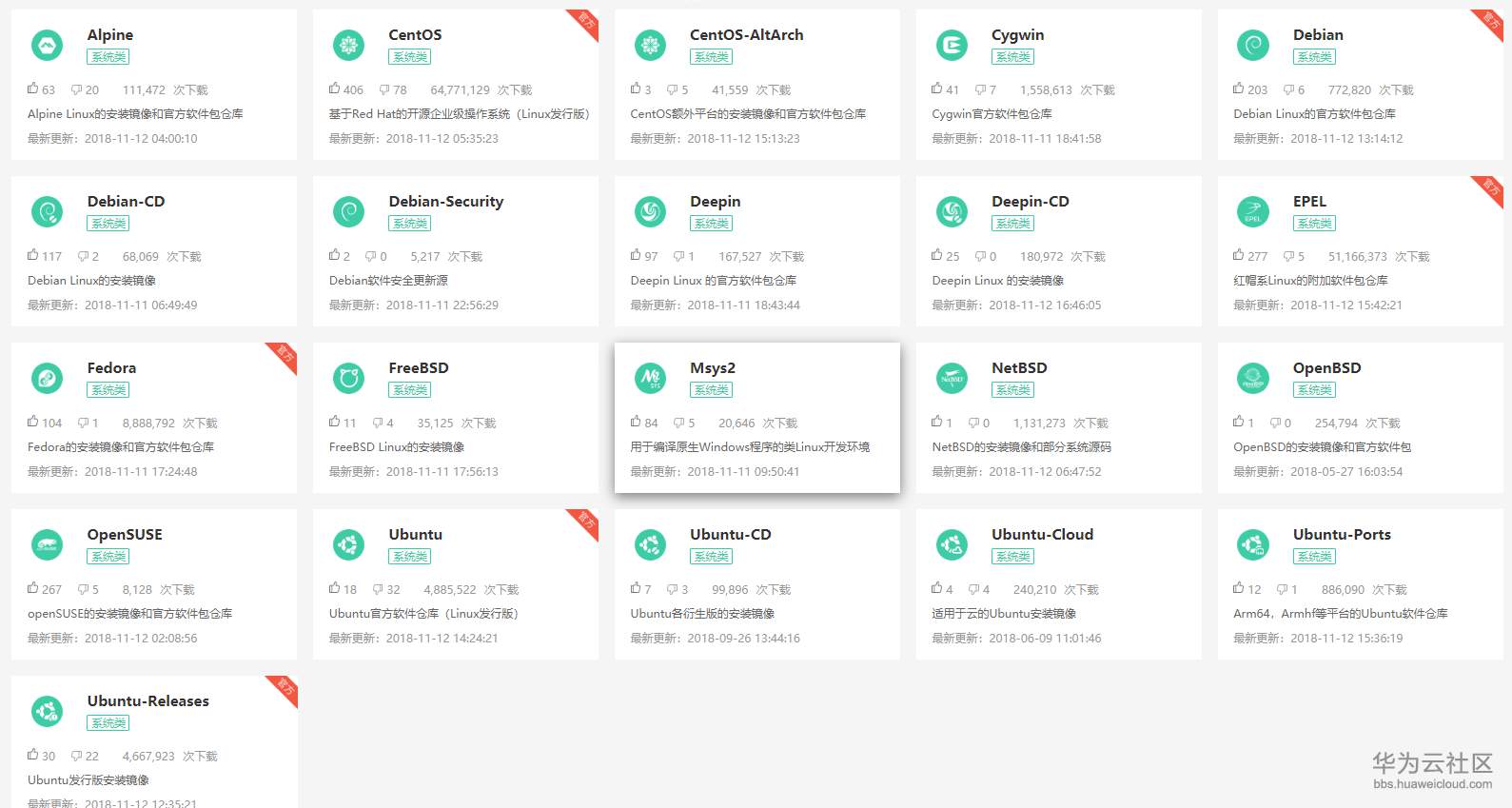This screenshot has height=808, width=1512.
Task: Click the FreeBSD logo icon
Action: (x=348, y=378)
